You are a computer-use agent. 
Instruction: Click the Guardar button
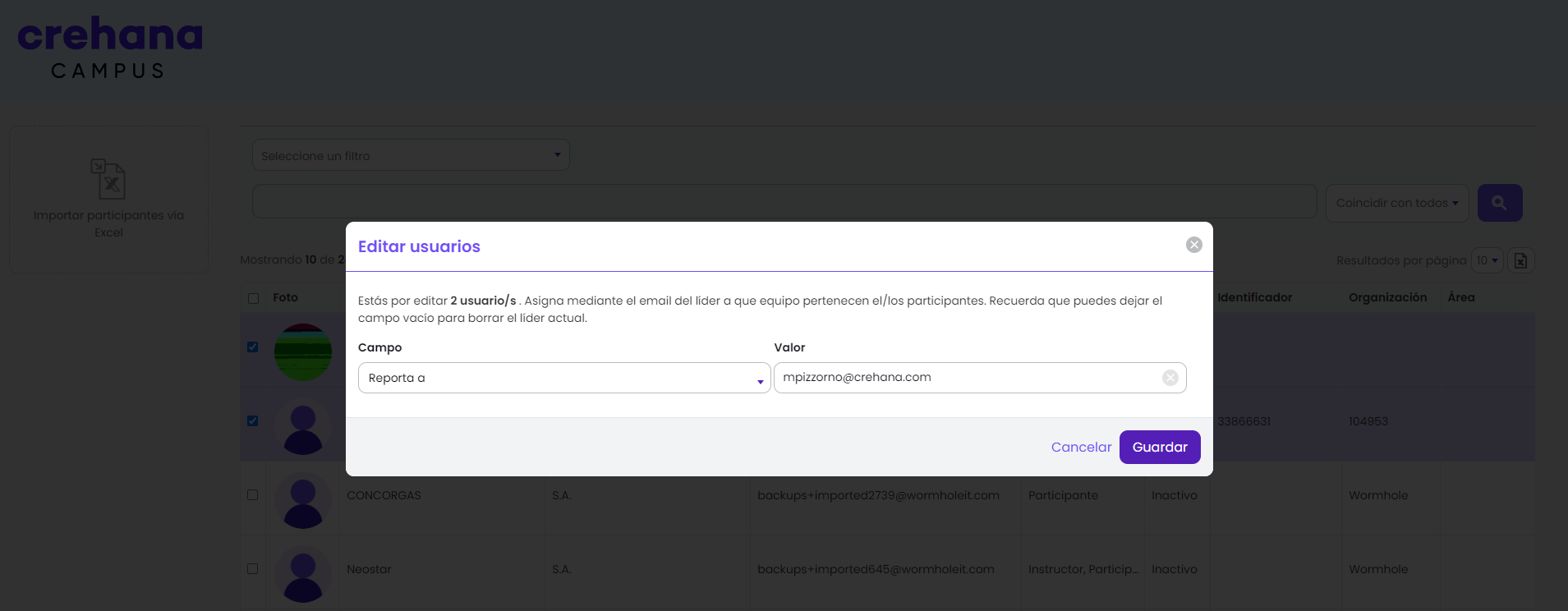pyautogui.click(x=1160, y=447)
